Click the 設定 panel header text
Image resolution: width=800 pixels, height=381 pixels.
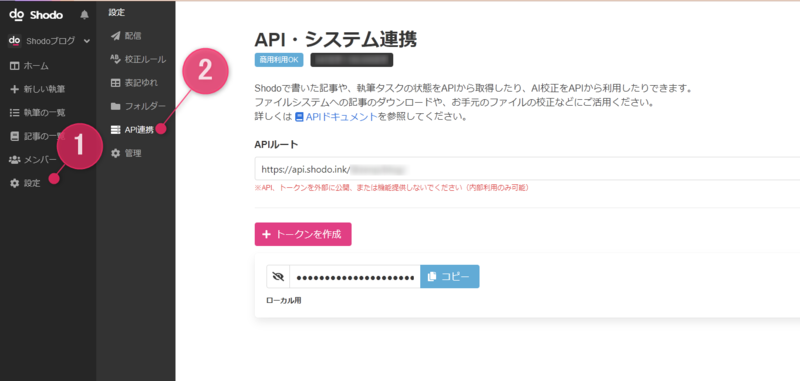[x=116, y=13]
